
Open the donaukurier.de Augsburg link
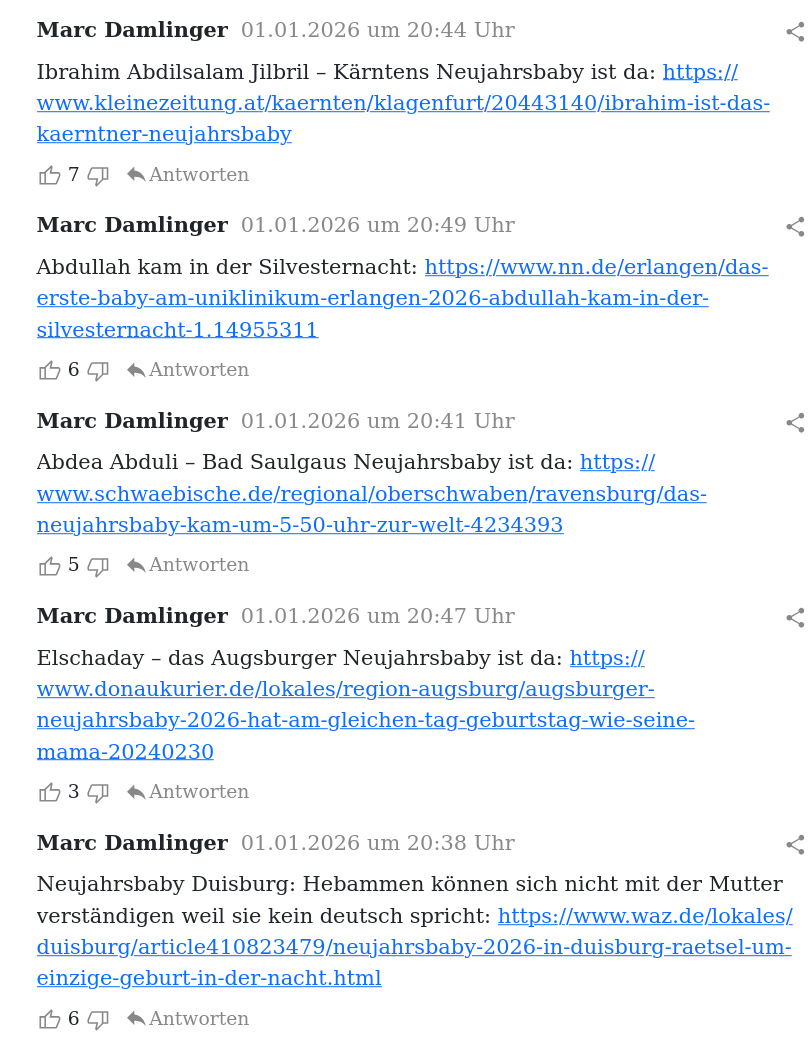point(366,704)
